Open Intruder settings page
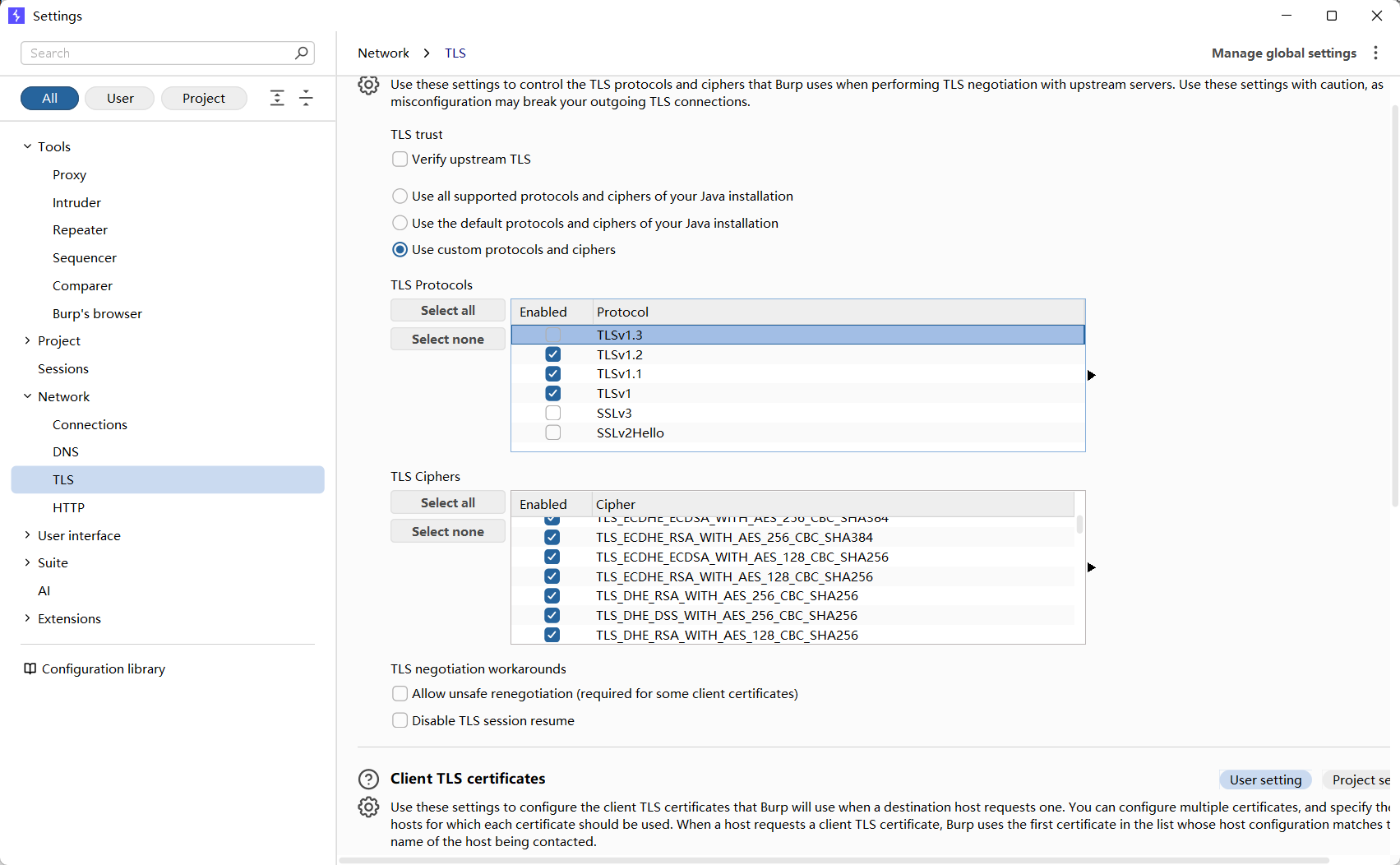Viewport: 1400px width, 865px height. 76,202
